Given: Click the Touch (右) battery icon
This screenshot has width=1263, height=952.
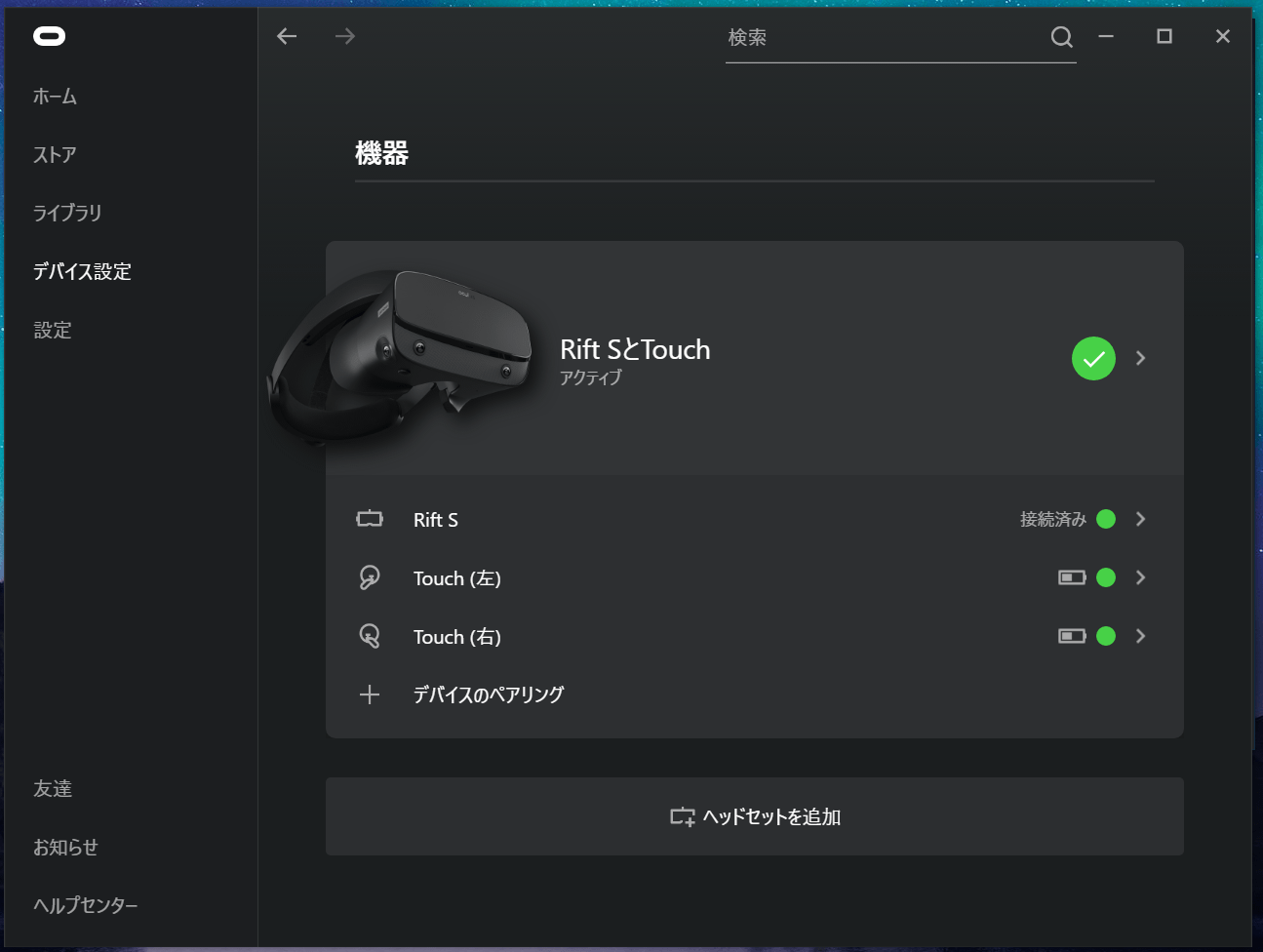Looking at the screenshot, I should point(1072,636).
